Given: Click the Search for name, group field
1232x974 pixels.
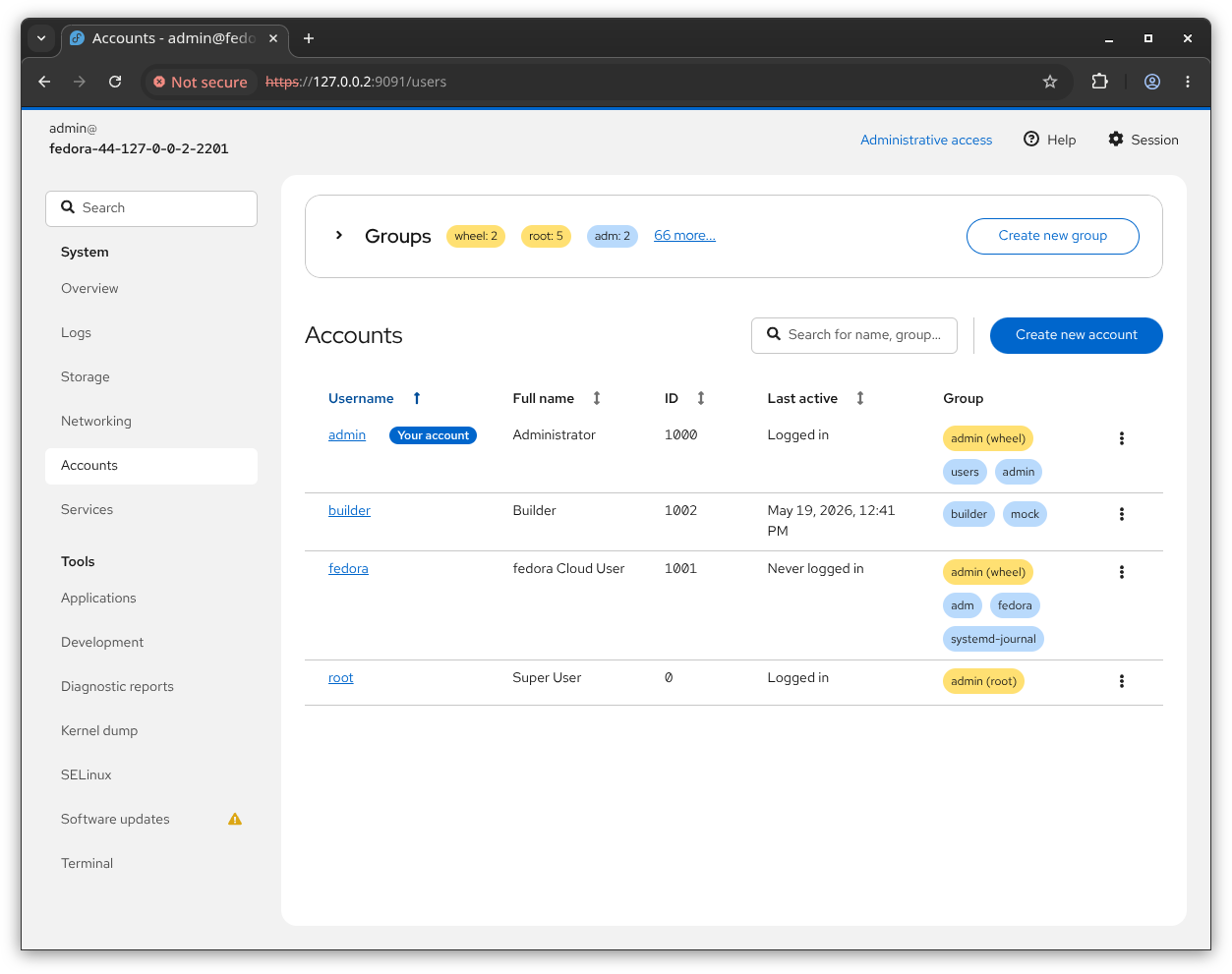Looking at the screenshot, I should pyautogui.click(x=854, y=335).
